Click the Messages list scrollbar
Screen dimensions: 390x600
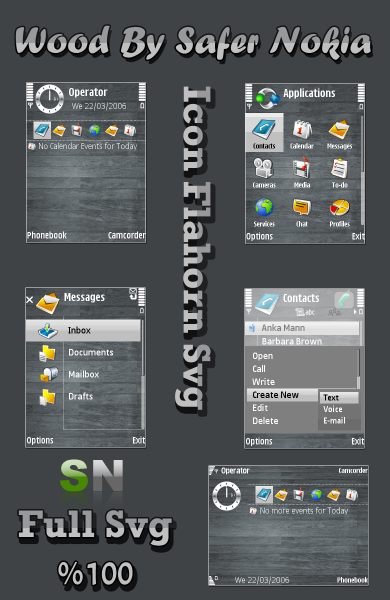point(143,374)
